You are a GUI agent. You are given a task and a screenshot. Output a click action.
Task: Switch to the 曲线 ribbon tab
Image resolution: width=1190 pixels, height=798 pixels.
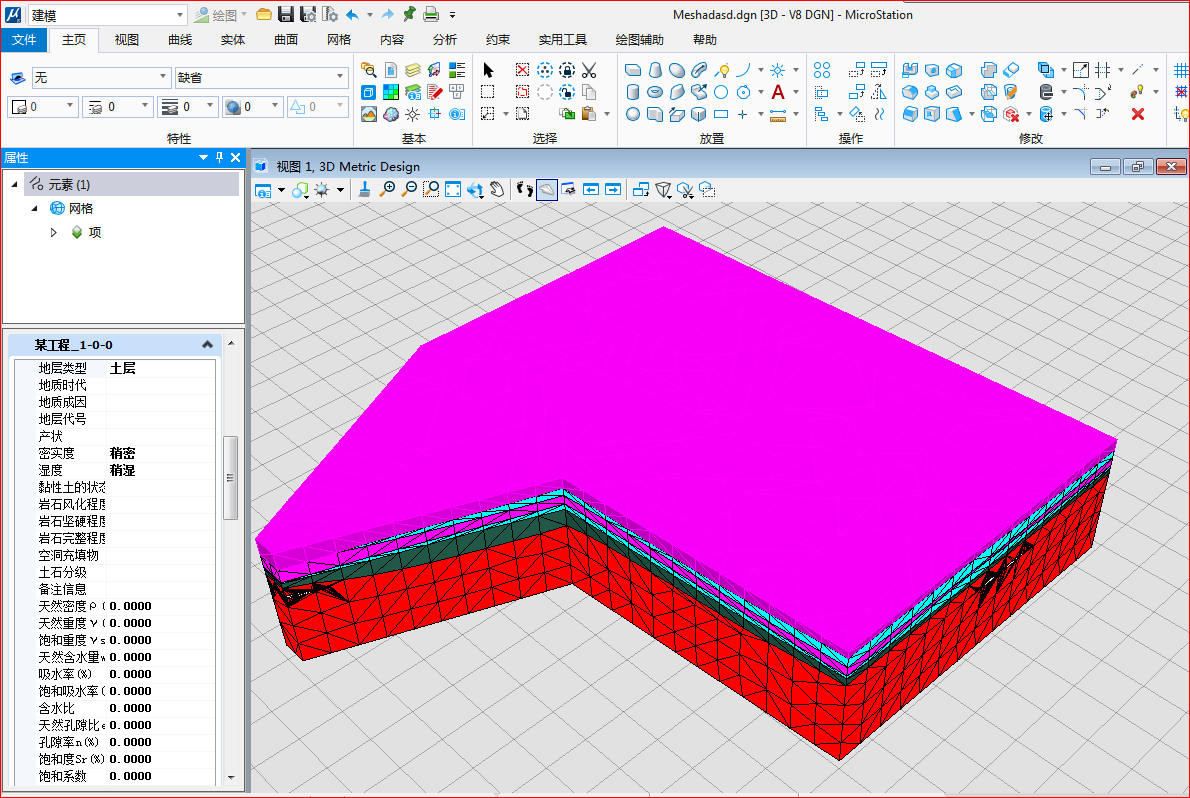click(x=180, y=39)
